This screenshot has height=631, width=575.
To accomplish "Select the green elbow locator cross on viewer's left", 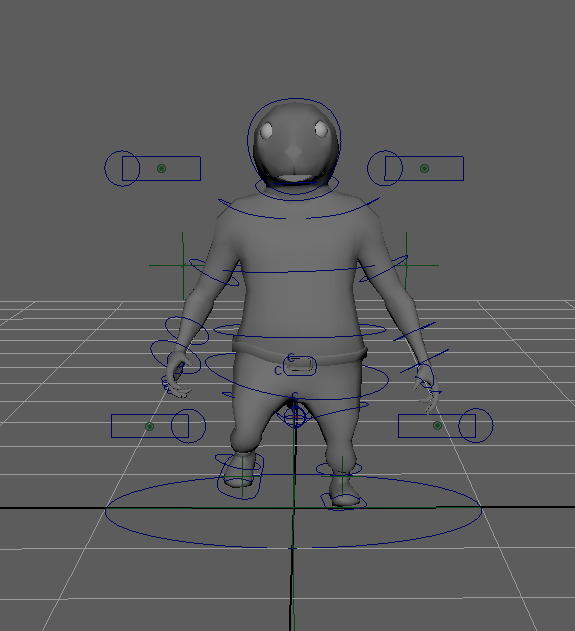I will pyautogui.click(x=183, y=266).
